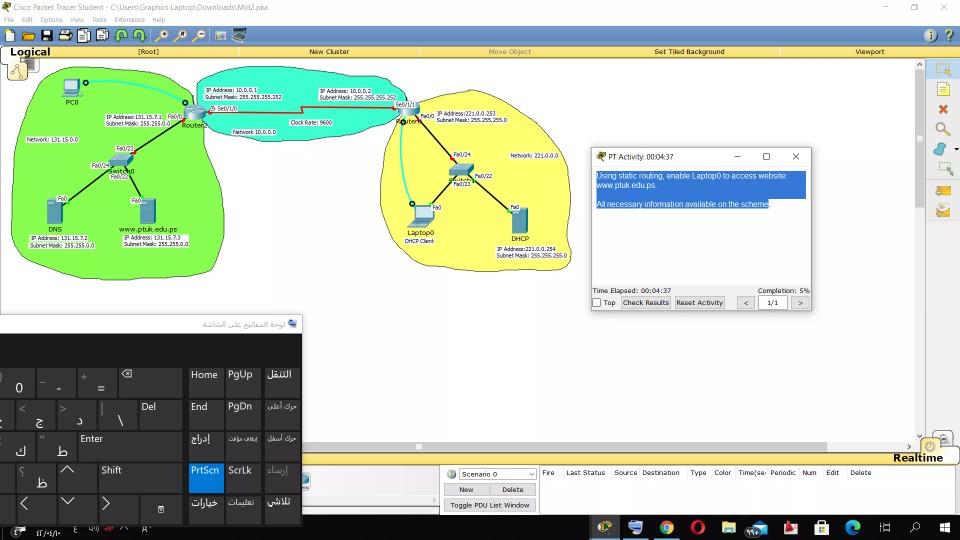This screenshot has height=540, width=960.
Task: Click the New scenario button
Action: pos(466,489)
